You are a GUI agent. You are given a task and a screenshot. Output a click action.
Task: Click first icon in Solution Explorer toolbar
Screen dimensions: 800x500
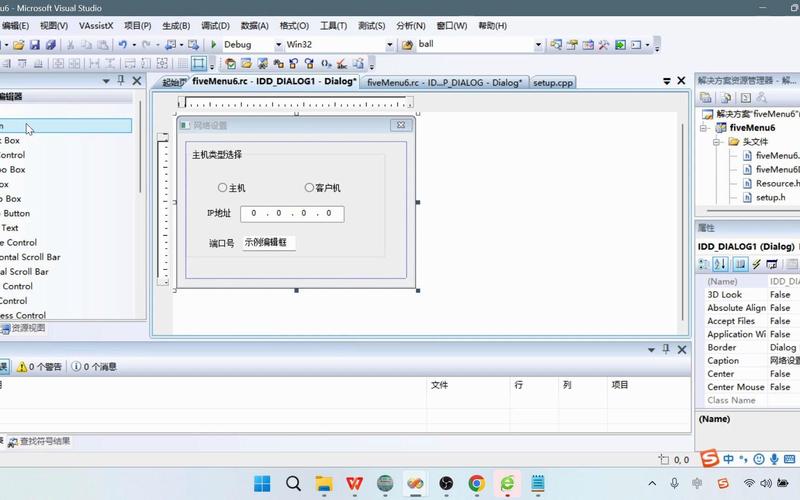pyautogui.click(x=706, y=97)
